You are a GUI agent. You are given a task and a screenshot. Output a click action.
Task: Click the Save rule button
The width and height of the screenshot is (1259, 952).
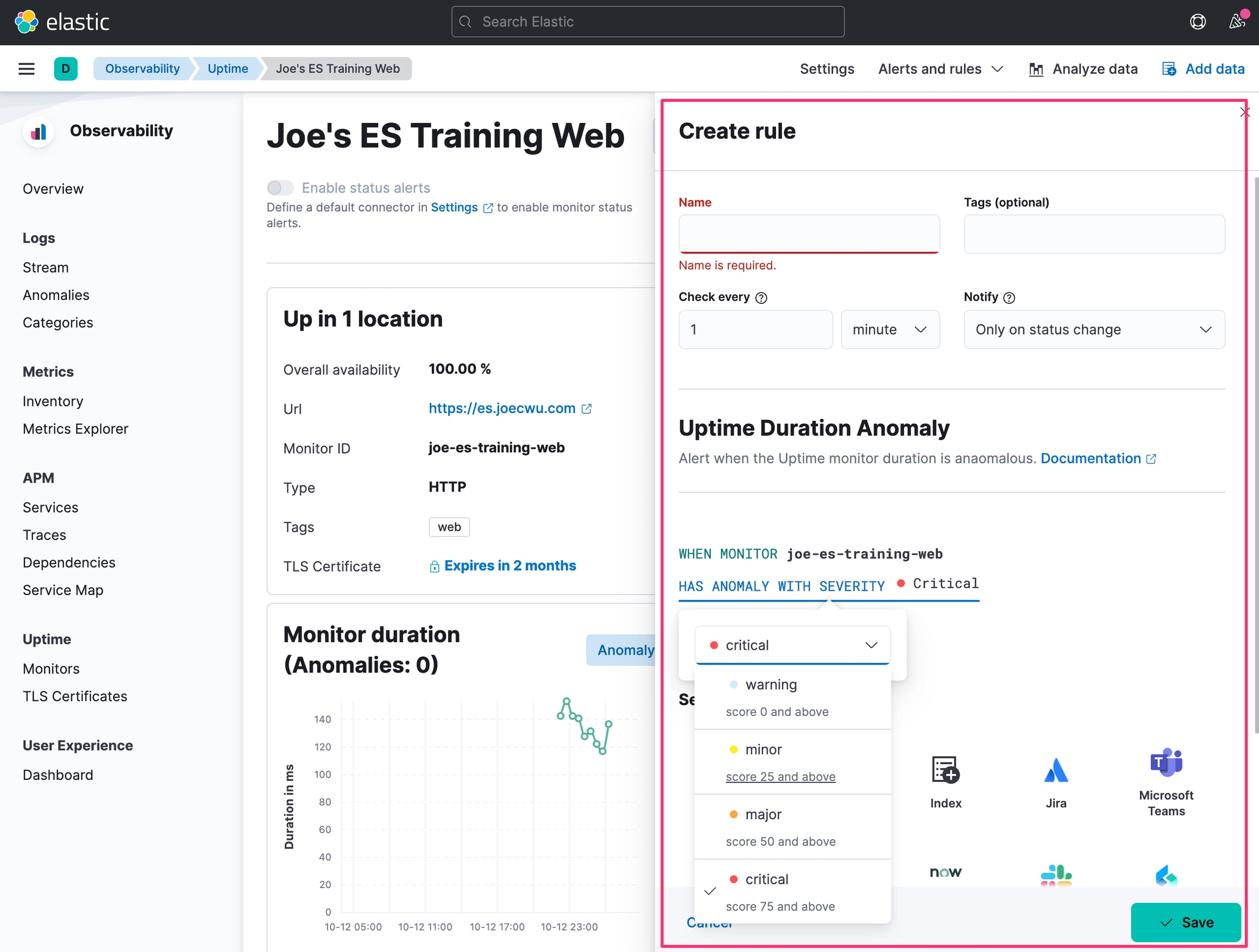[x=1185, y=922]
